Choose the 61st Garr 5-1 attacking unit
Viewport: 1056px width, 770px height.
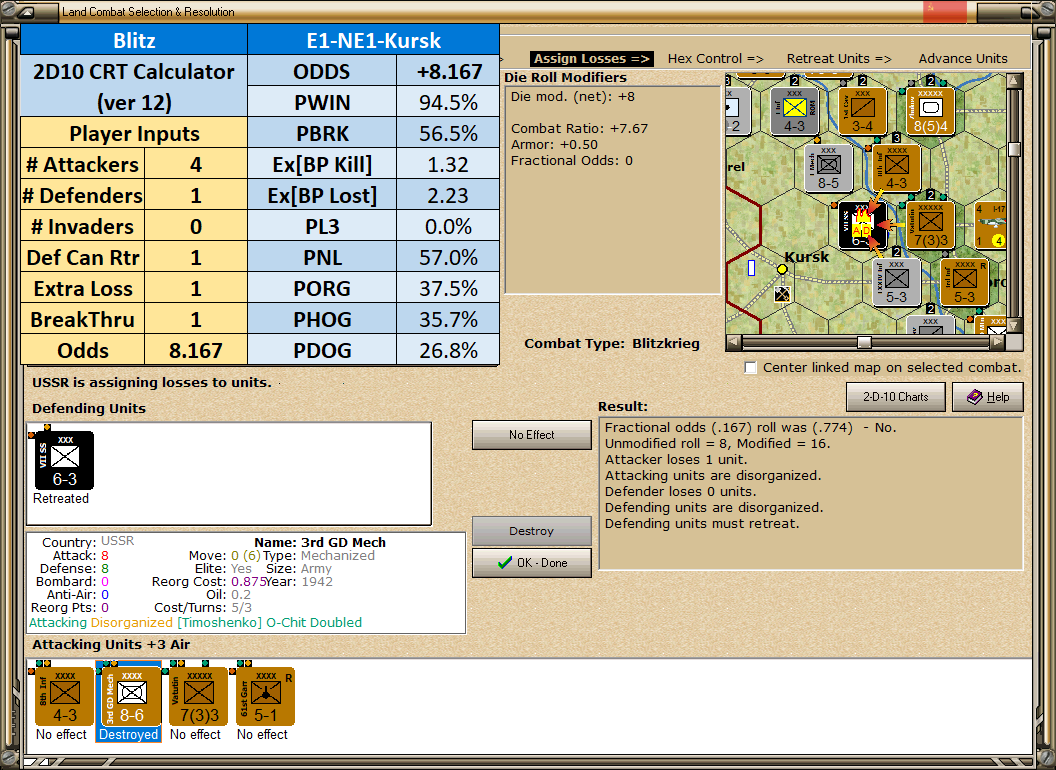pyautogui.click(x=265, y=697)
